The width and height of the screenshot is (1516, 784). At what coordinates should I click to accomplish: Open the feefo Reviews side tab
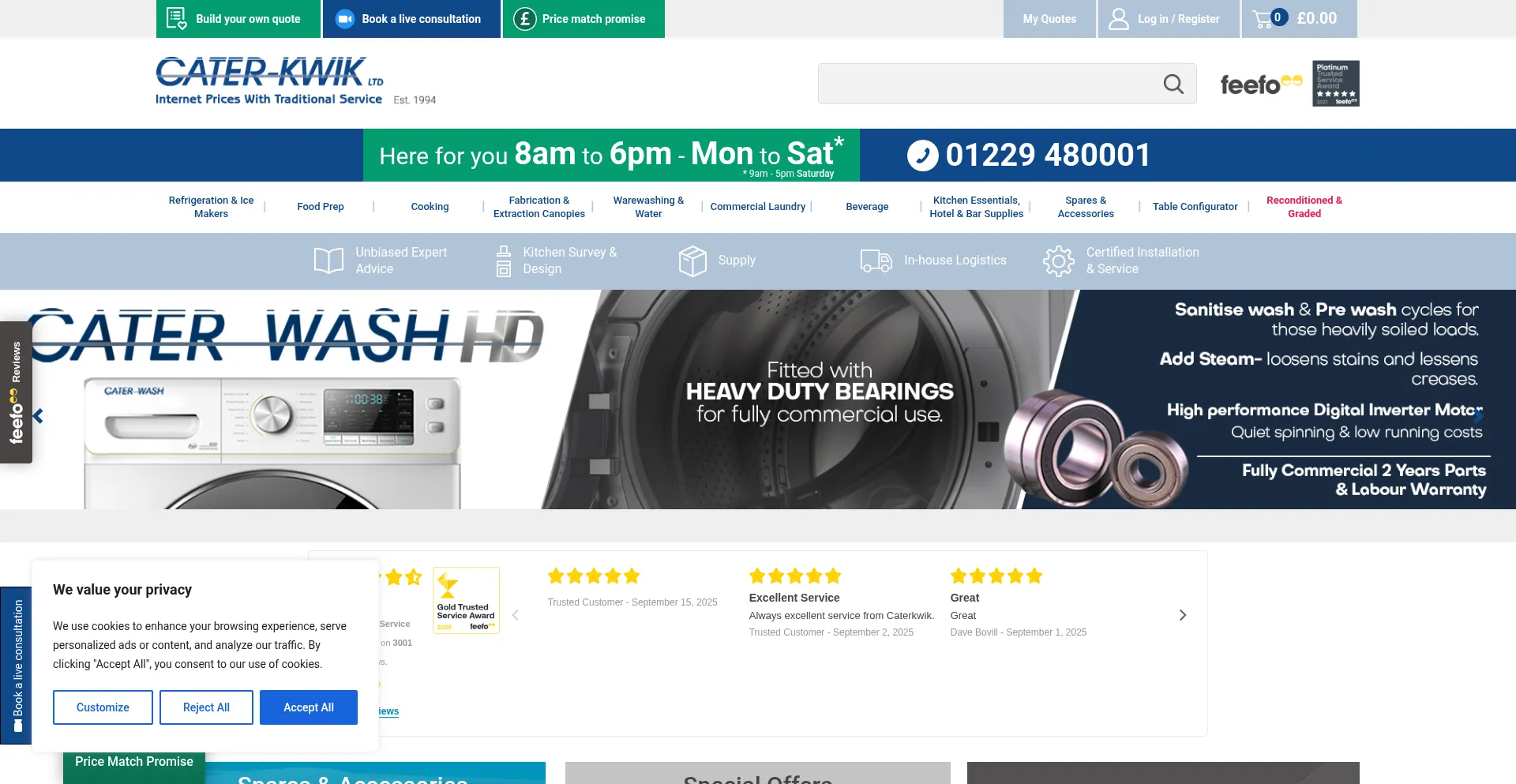coord(16,392)
